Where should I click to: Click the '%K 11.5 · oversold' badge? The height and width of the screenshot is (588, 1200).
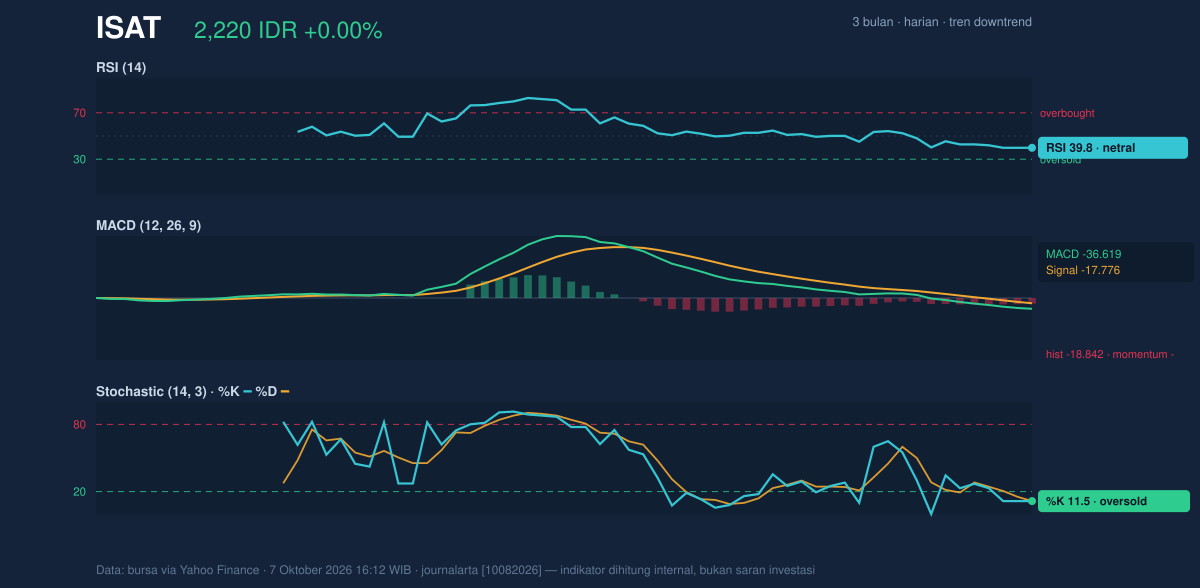[x=1114, y=502]
